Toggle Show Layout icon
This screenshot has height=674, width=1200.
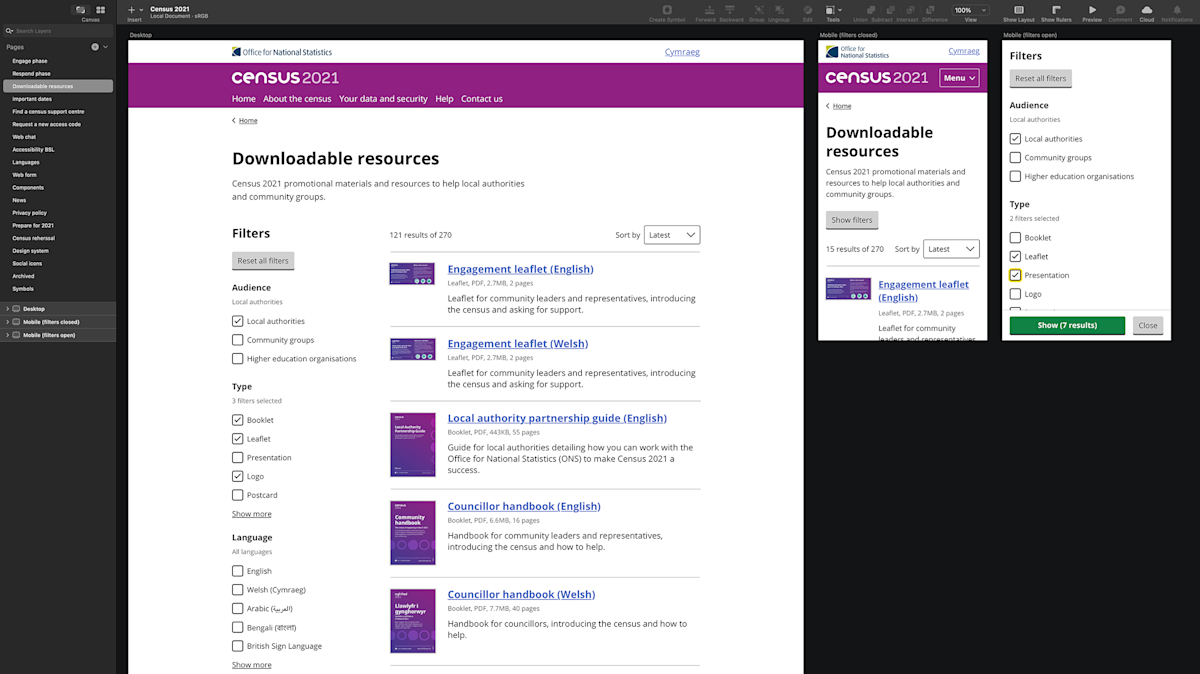pyautogui.click(x=1019, y=9)
